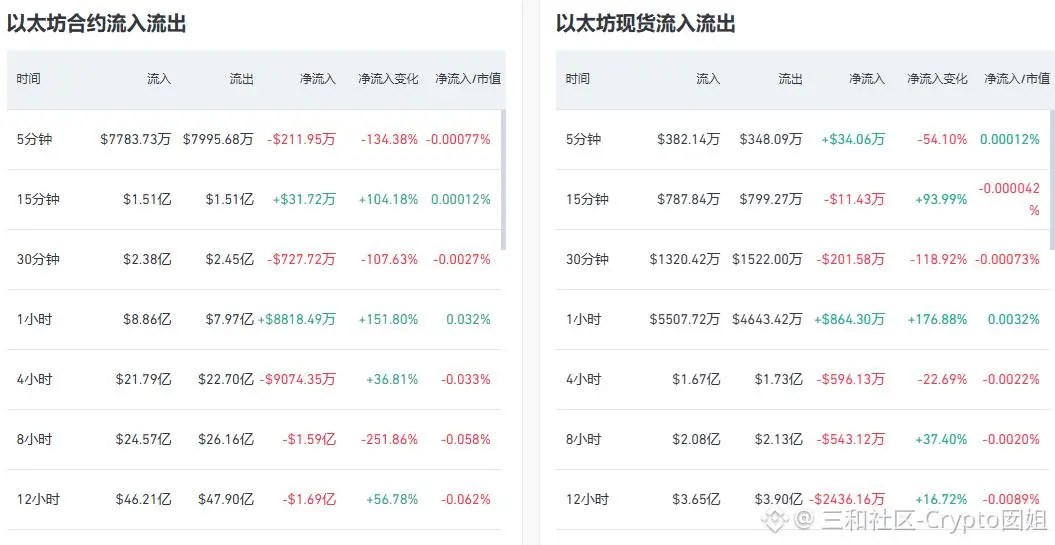Click the $7.97亿 outflow value
This screenshot has height=545, width=1055.
229,319
